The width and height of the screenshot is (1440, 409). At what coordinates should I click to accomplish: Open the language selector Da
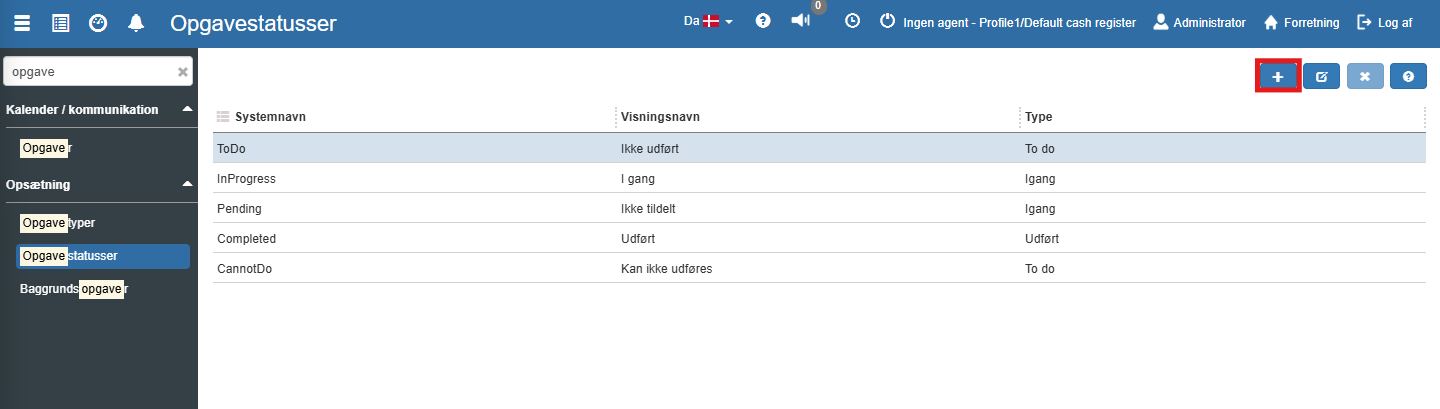(x=708, y=21)
